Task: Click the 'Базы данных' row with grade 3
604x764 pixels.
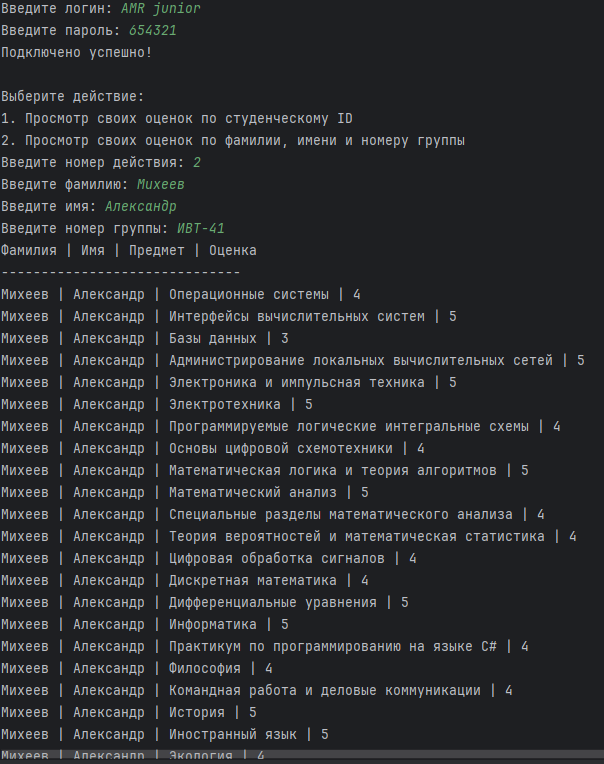Action: click(145, 338)
